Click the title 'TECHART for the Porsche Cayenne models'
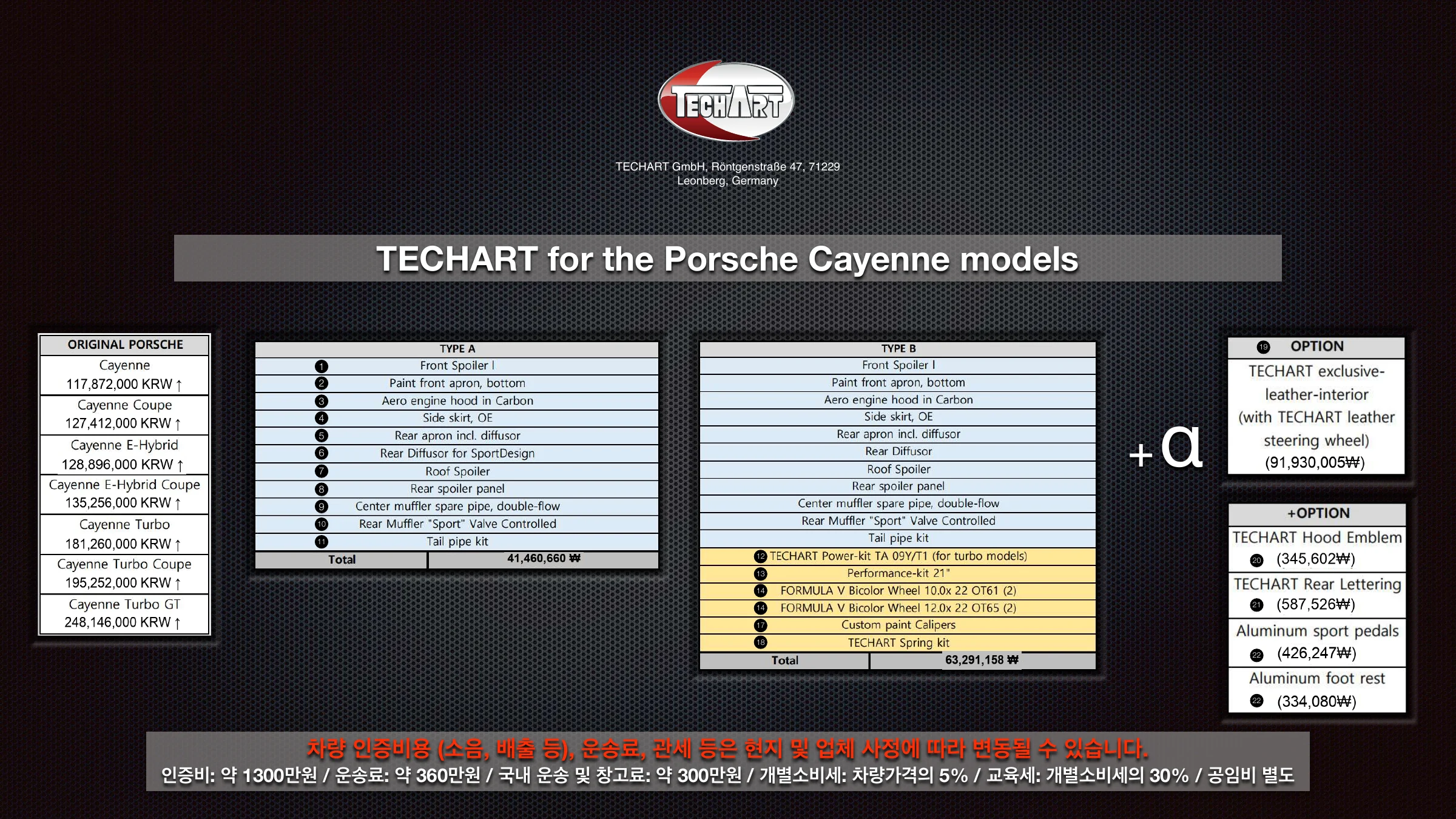This screenshot has width=1456, height=819. coord(727,259)
